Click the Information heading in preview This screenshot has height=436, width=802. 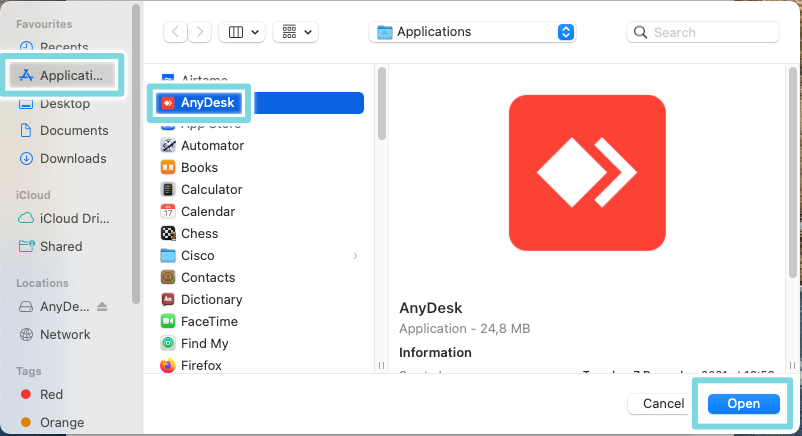435,353
